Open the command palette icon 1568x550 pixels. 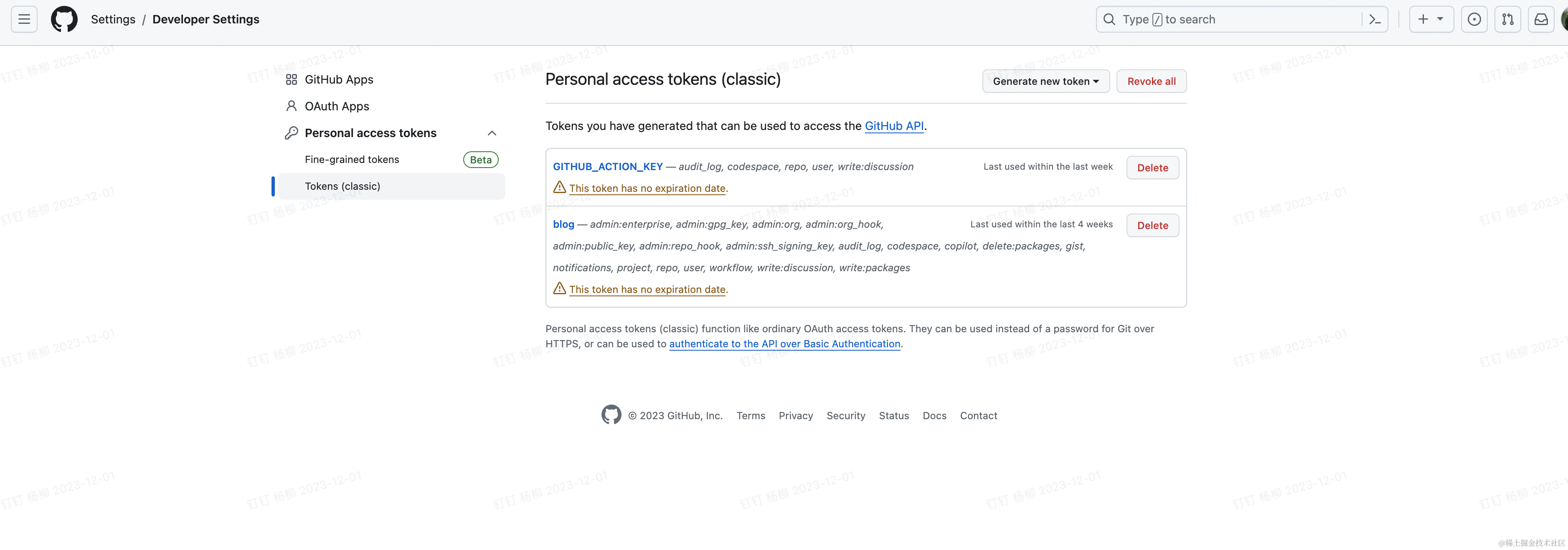coord(1375,20)
